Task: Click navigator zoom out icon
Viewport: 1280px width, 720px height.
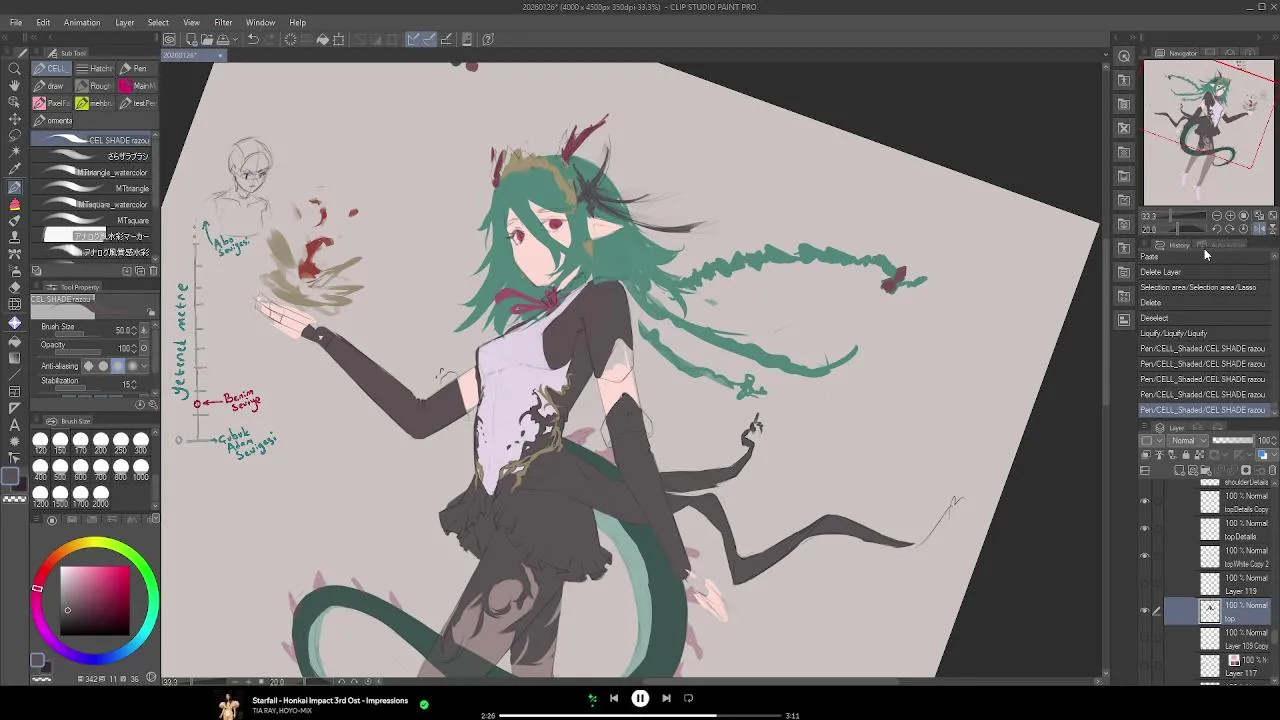Action: [1216, 216]
